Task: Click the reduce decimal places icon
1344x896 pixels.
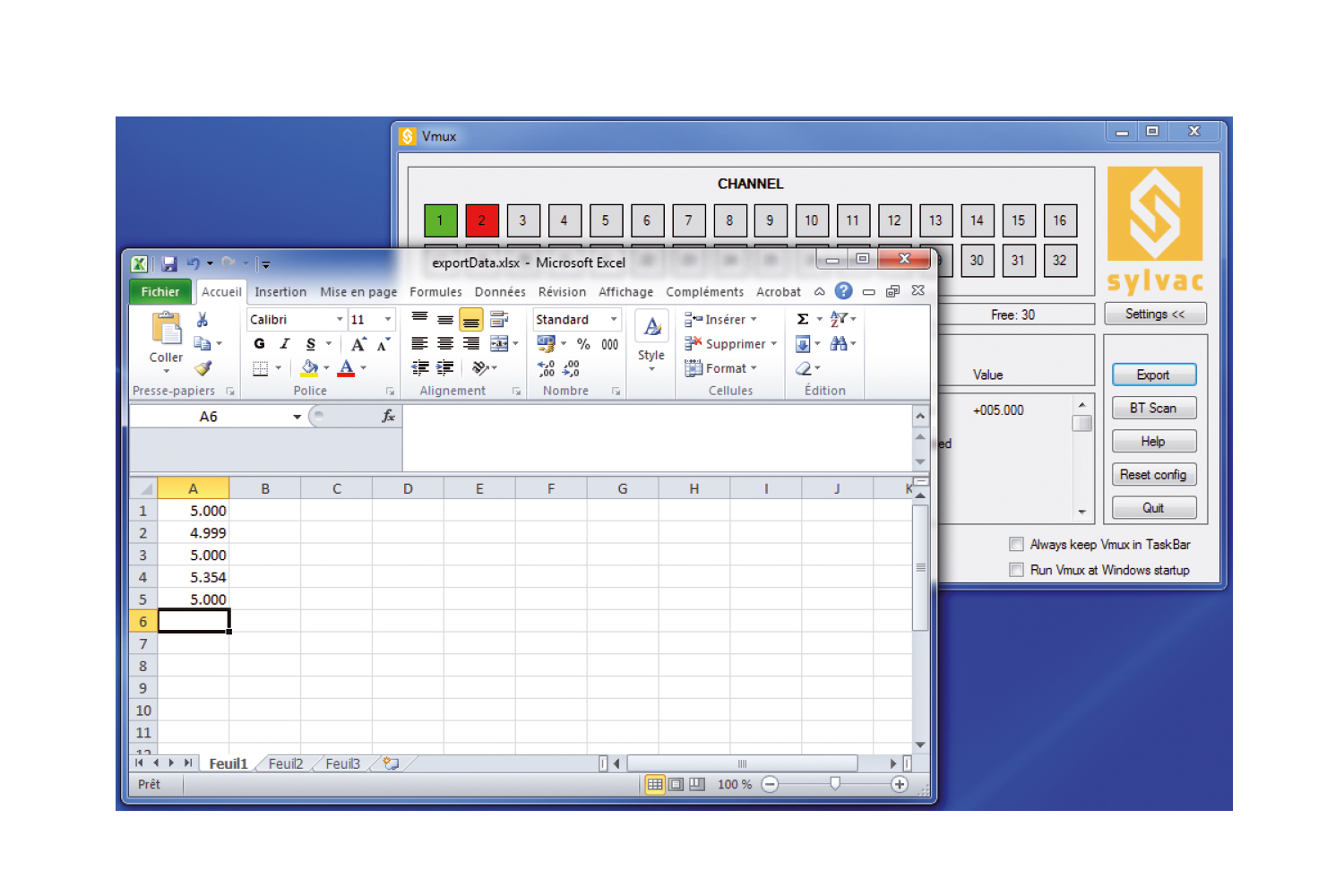Action: [571, 368]
